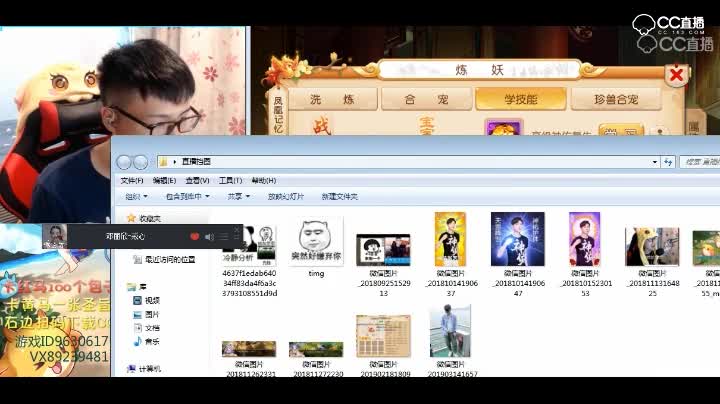Open the 查看(V) menu
This screenshot has width=720, height=404.
tap(197, 180)
